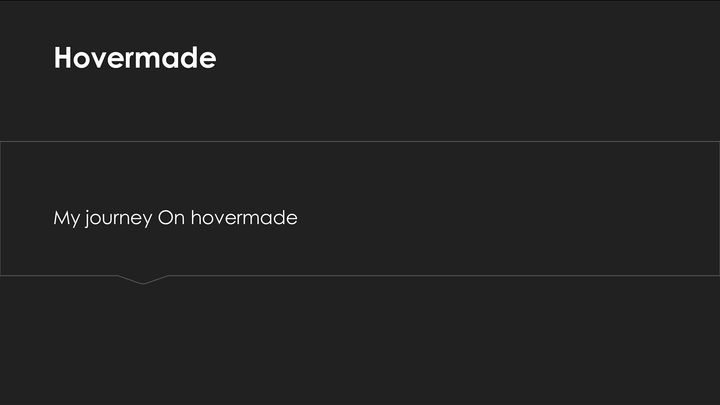The width and height of the screenshot is (720, 405).
Task: Click the bold Hovermade title text
Action: coord(135,58)
